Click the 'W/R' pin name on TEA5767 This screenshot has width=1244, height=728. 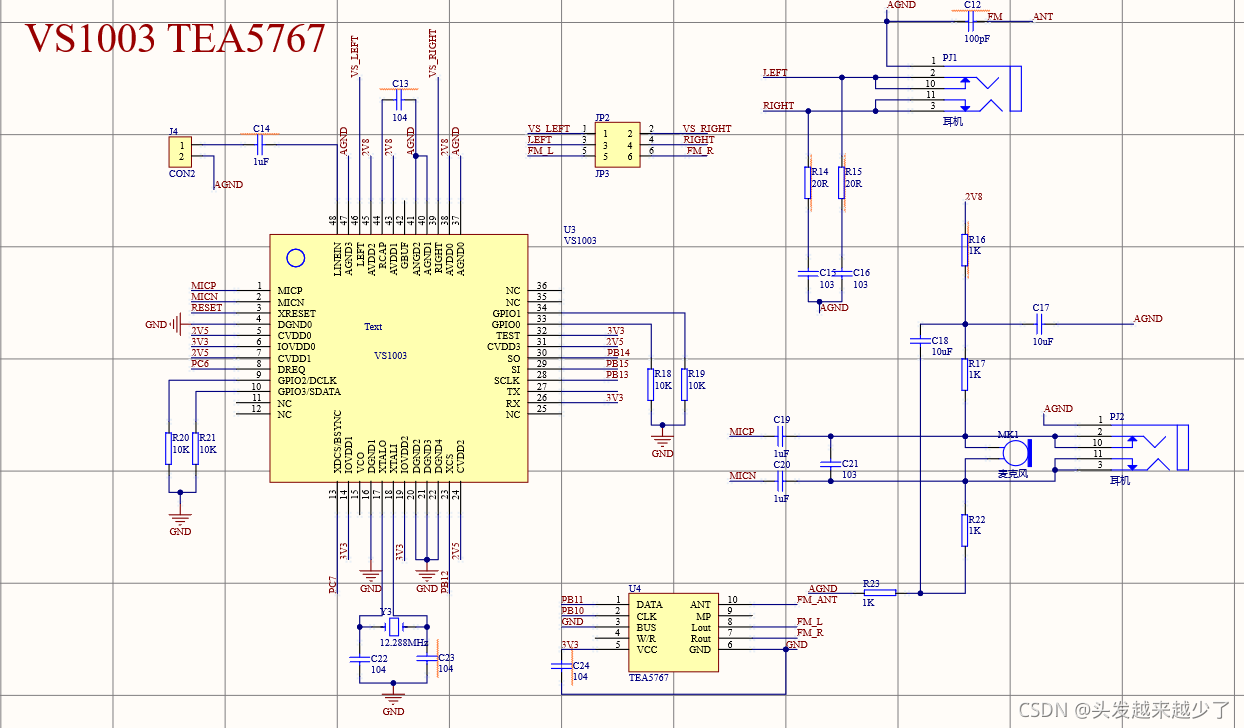(x=646, y=638)
